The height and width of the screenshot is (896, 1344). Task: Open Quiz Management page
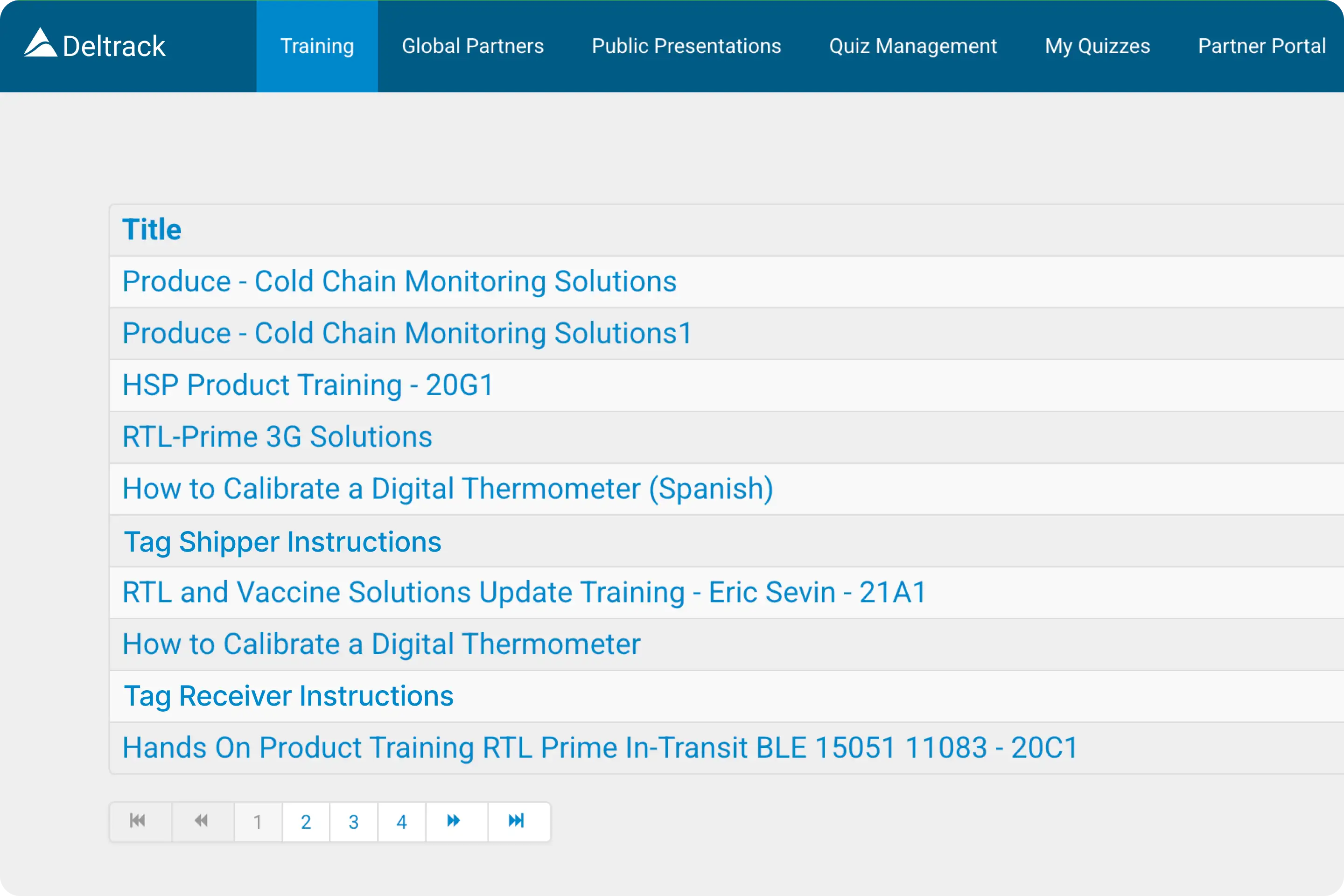point(913,46)
